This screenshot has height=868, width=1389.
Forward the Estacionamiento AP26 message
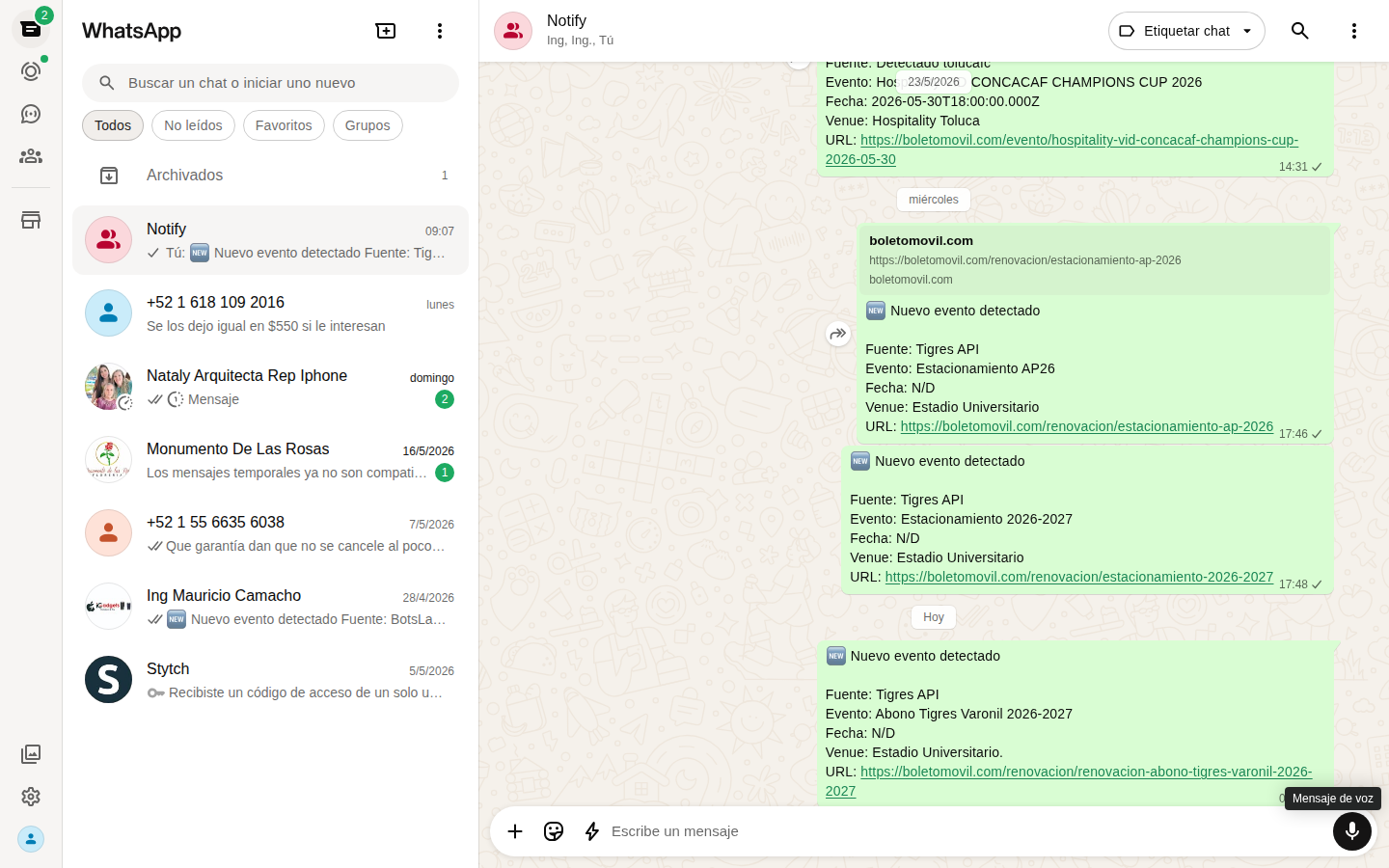point(838,334)
